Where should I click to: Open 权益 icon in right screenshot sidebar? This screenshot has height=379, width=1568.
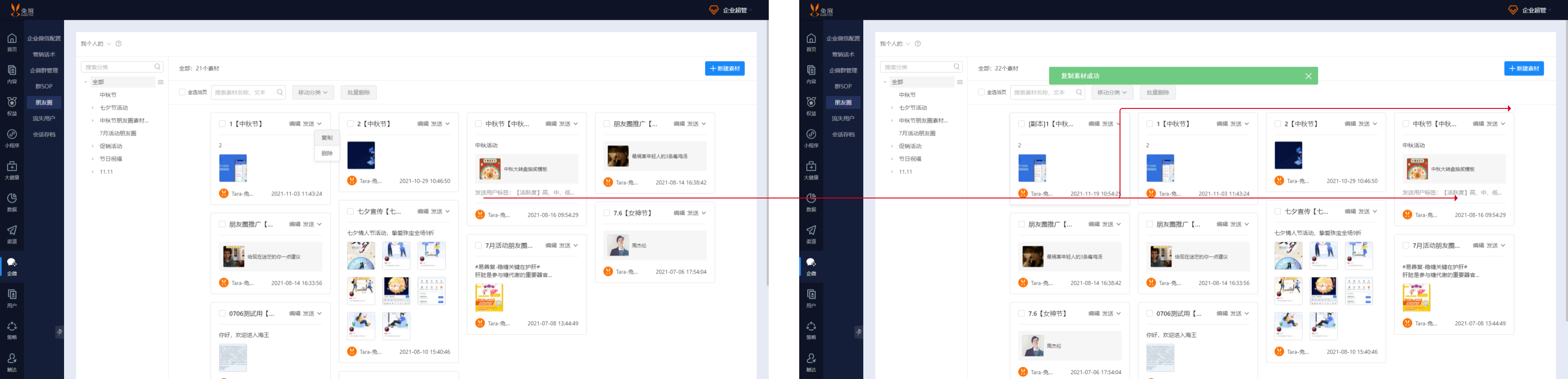pyautogui.click(x=811, y=102)
